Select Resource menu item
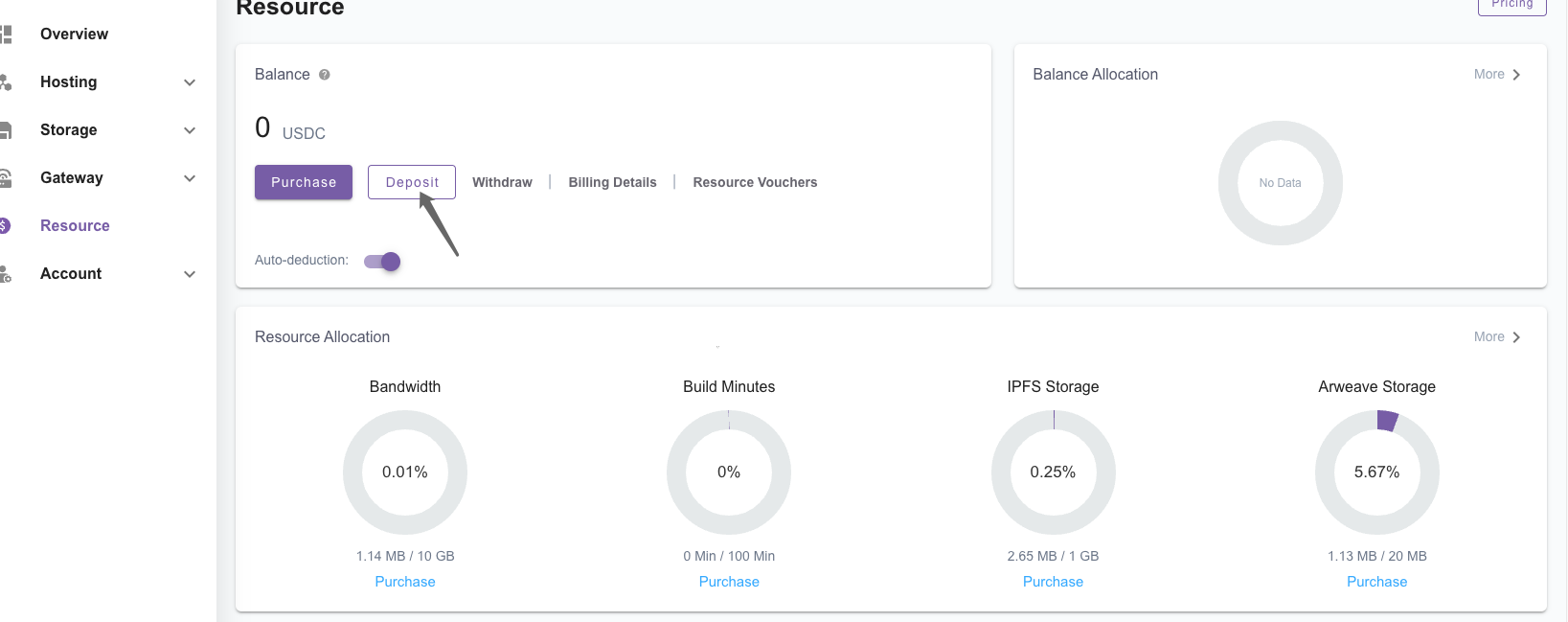This screenshot has width=1568, height=622. [x=75, y=226]
